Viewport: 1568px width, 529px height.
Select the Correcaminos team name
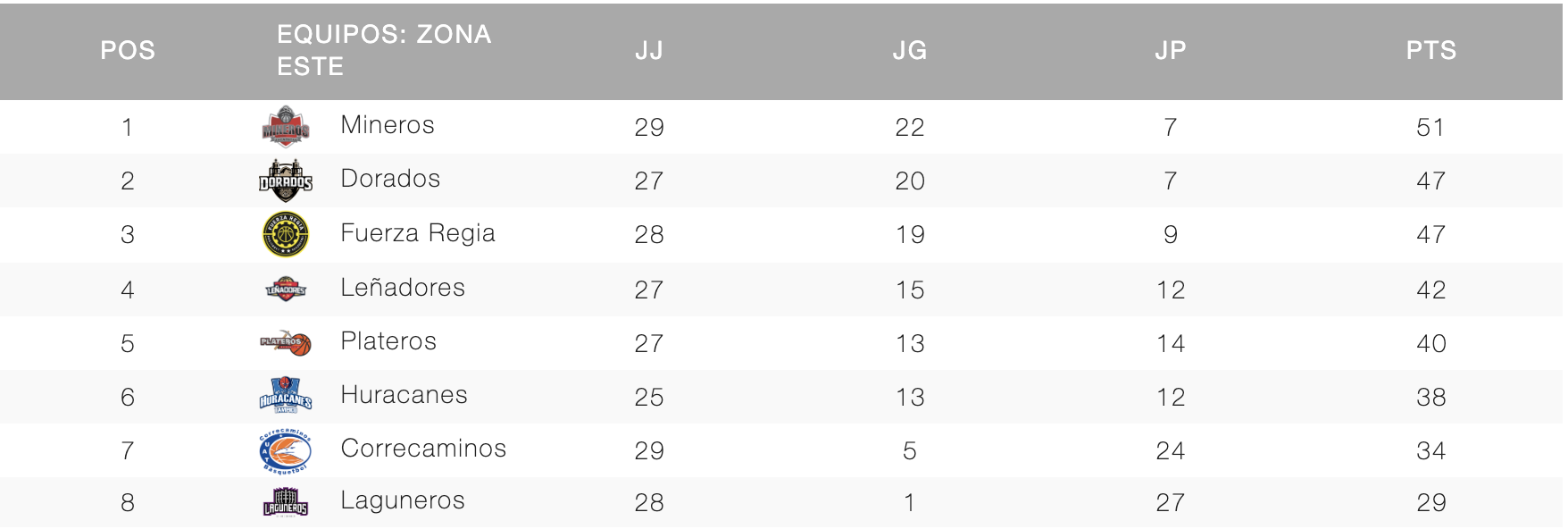click(423, 449)
